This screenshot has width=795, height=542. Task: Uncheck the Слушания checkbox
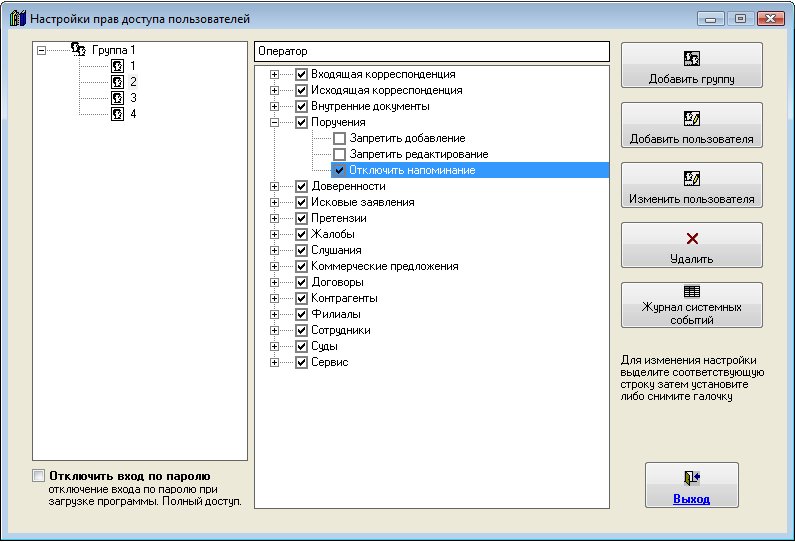point(302,250)
